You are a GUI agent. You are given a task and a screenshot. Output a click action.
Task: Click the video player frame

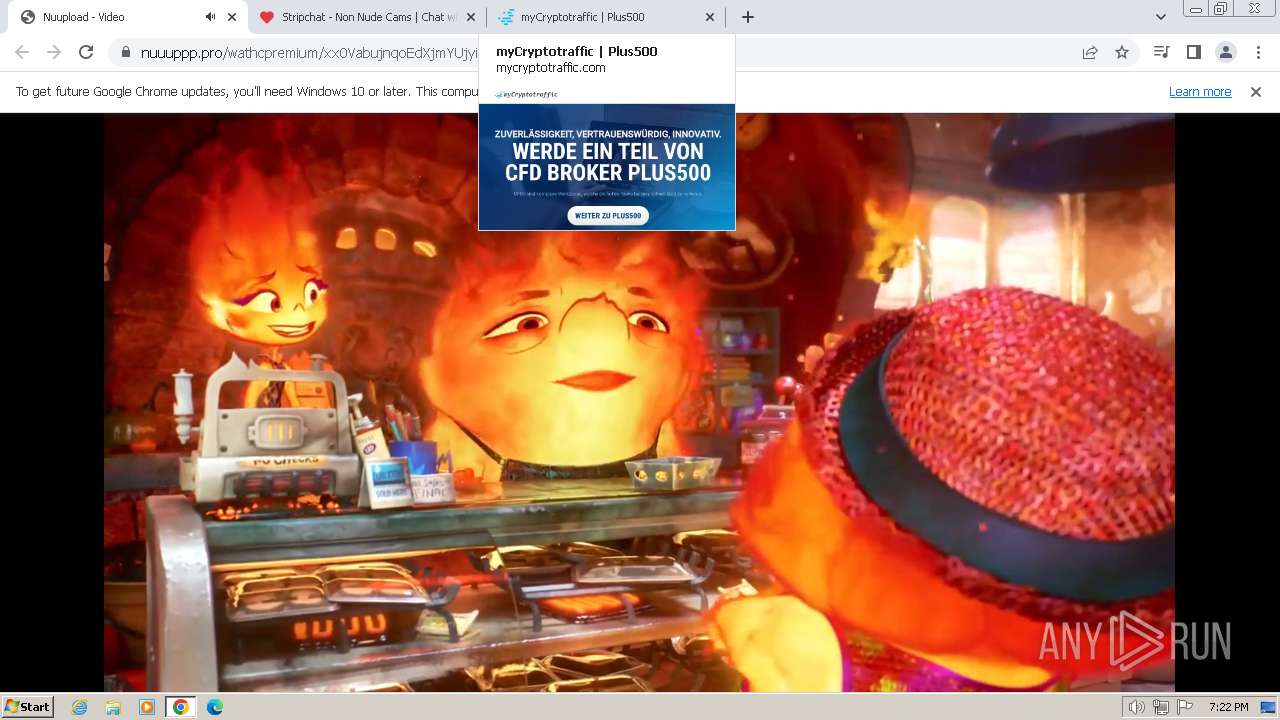pos(639,402)
